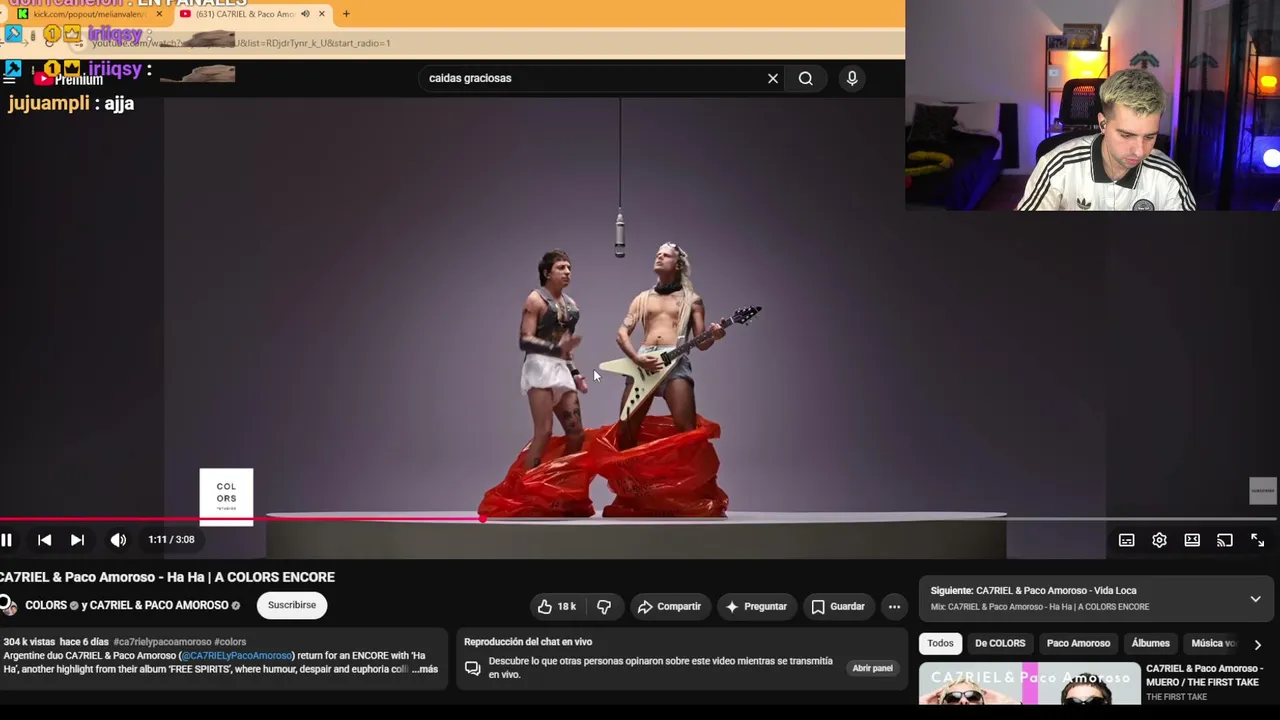Open player settings gear

click(x=1159, y=540)
